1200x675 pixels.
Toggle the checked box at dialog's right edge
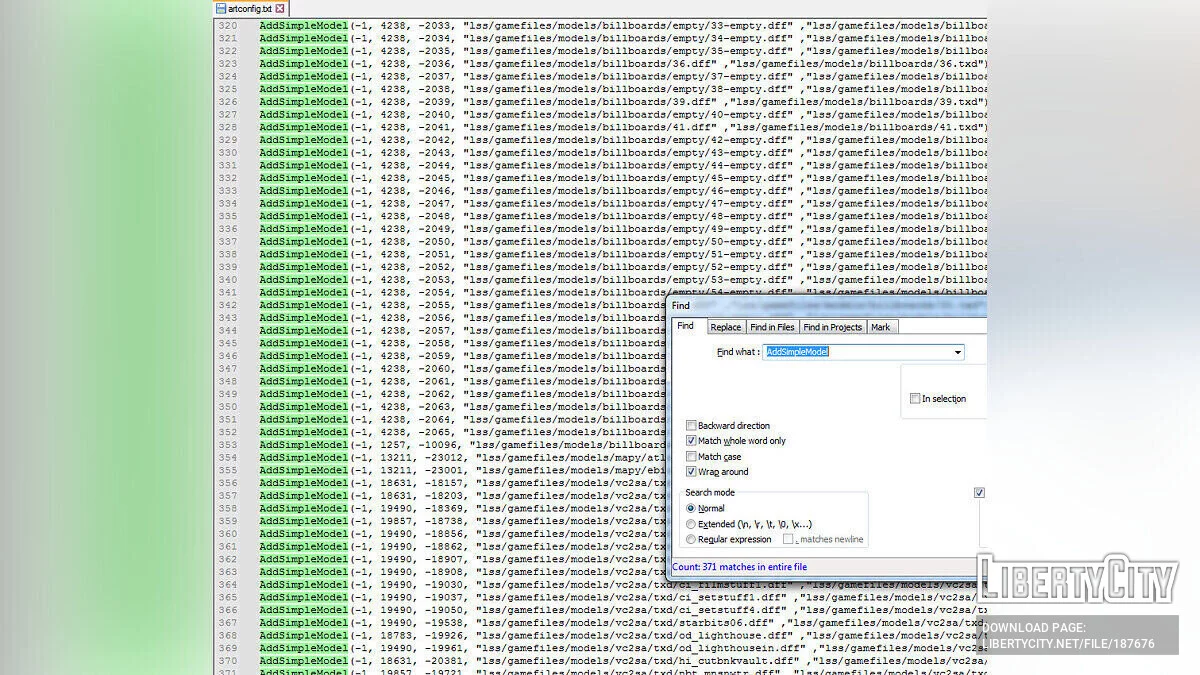[x=979, y=493]
